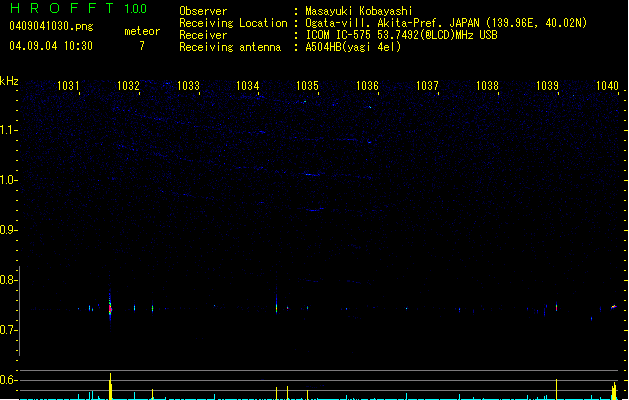Click the 1031 time axis label
Screen dimensions: 629x400
68,85
